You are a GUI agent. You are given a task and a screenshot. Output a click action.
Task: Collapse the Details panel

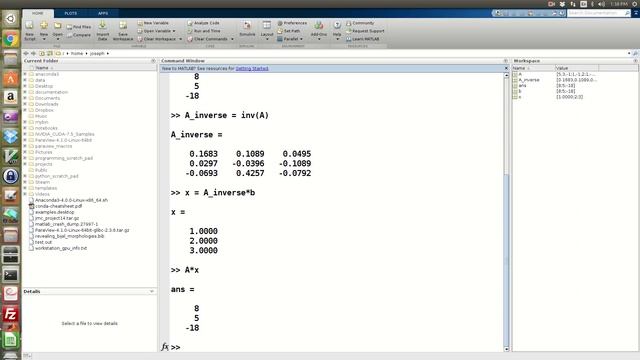[152, 291]
